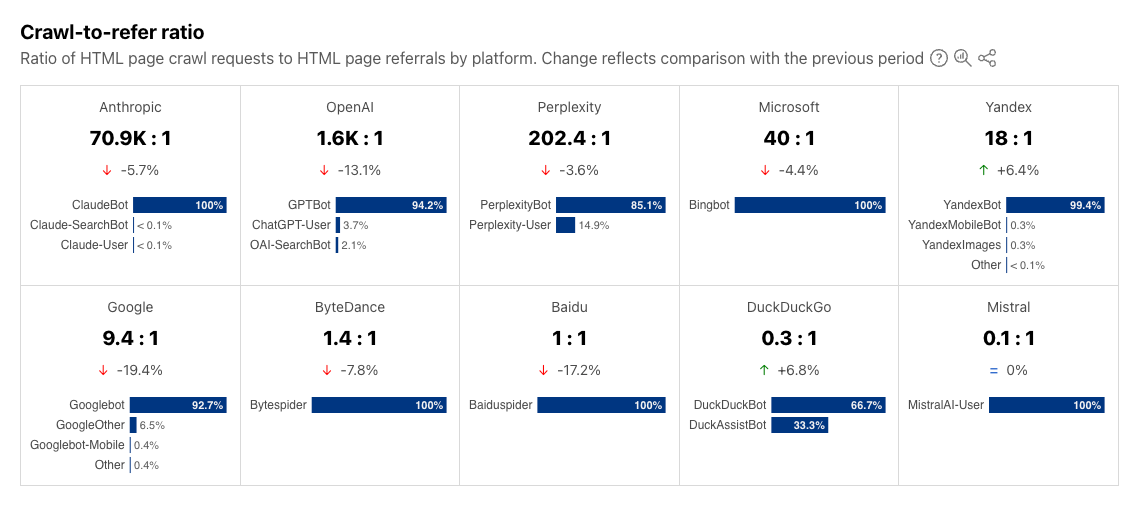Click the DuckAssistBot 33.3% bar

click(800, 426)
